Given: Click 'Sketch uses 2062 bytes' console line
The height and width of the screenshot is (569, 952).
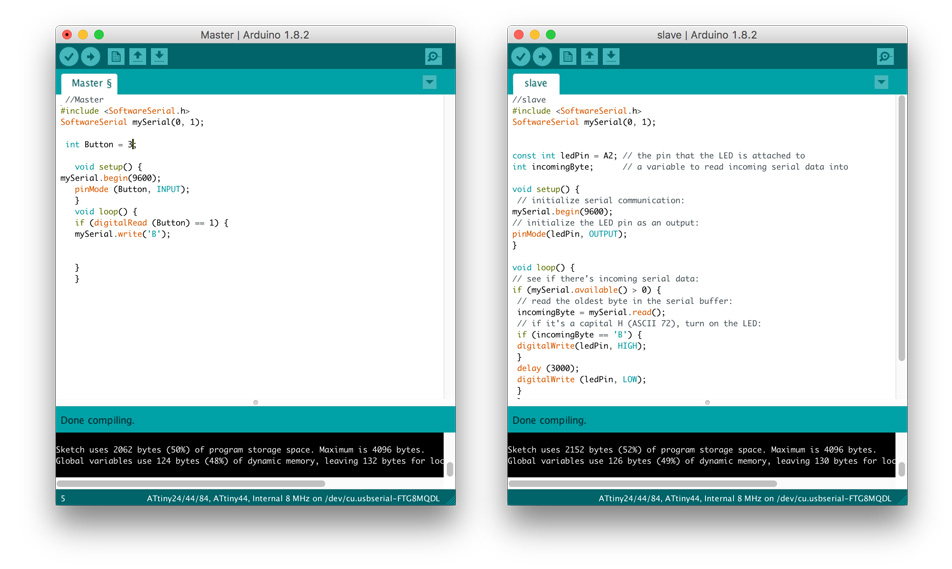Looking at the screenshot, I should pyautogui.click(x=239, y=450).
